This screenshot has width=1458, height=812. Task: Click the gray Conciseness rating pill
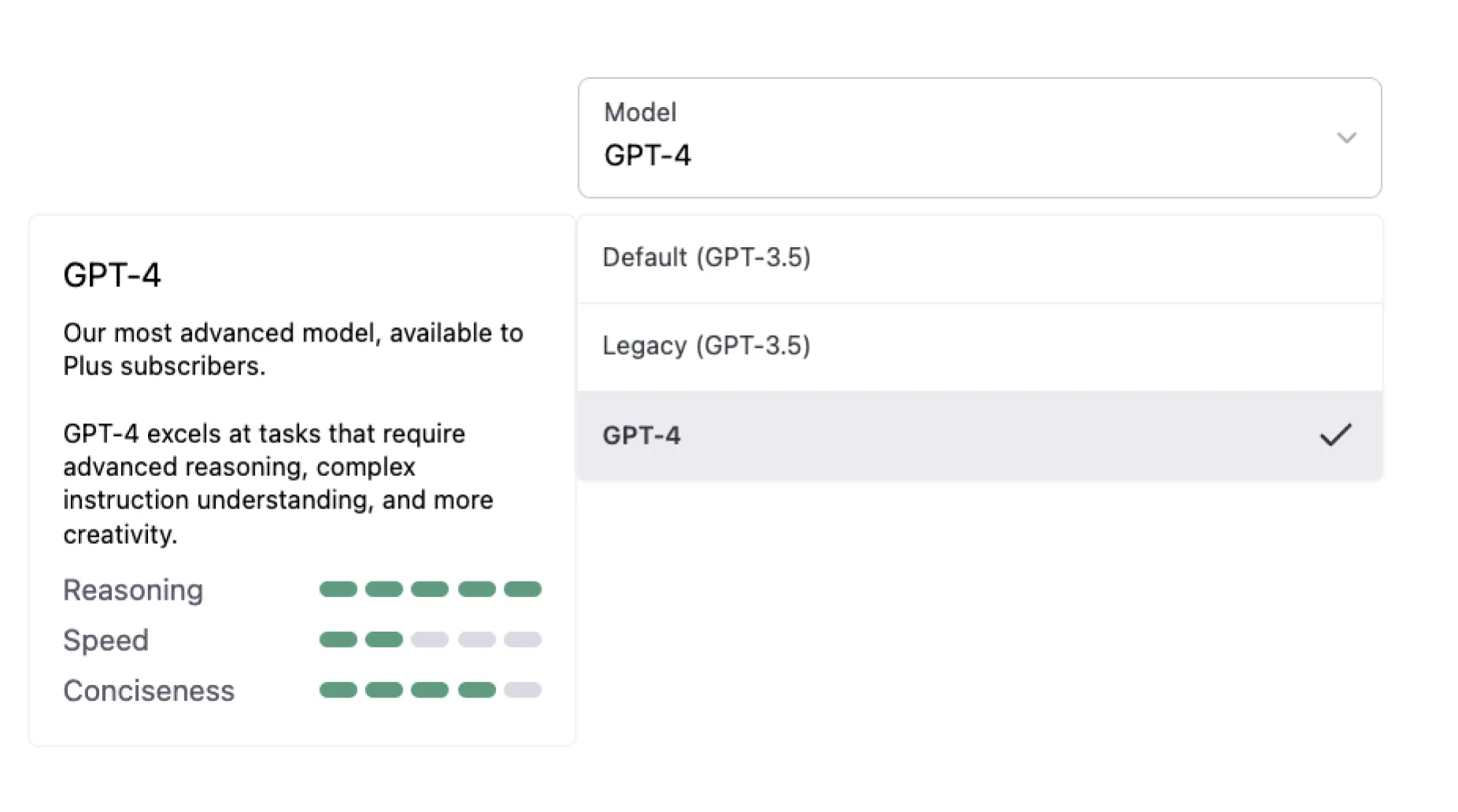coord(522,690)
